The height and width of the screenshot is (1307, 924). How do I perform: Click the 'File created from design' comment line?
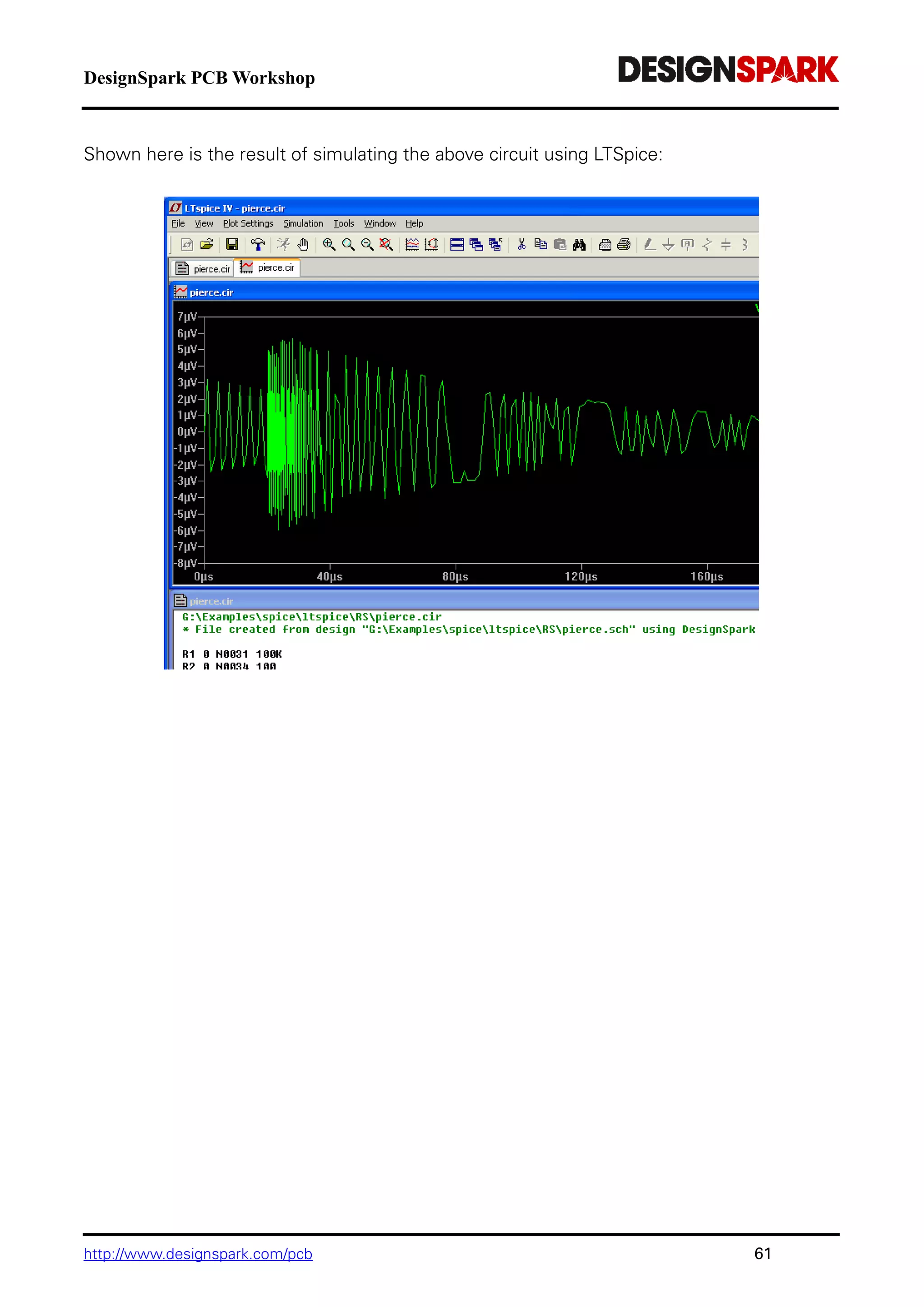pyautogui.click(x=469, y=629)
